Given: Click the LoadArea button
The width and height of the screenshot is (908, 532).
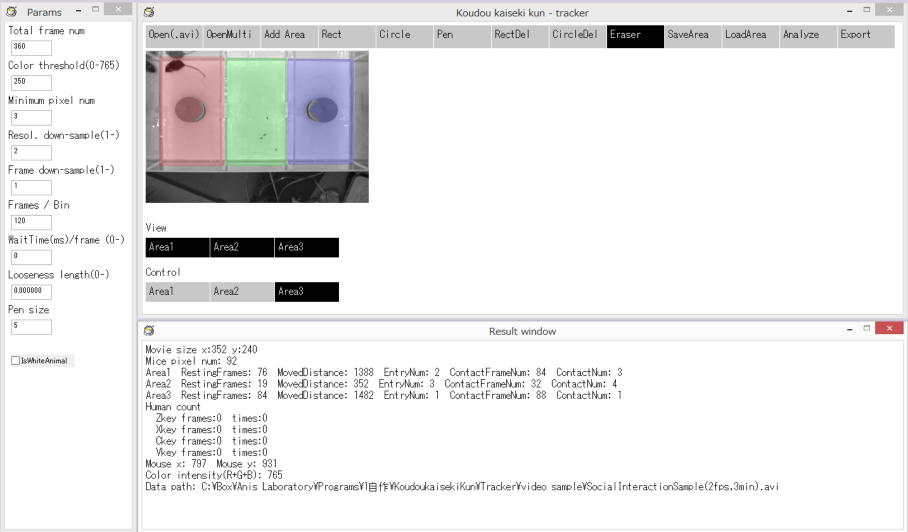Looking at the screenshot, I should [x=750, y=35].
